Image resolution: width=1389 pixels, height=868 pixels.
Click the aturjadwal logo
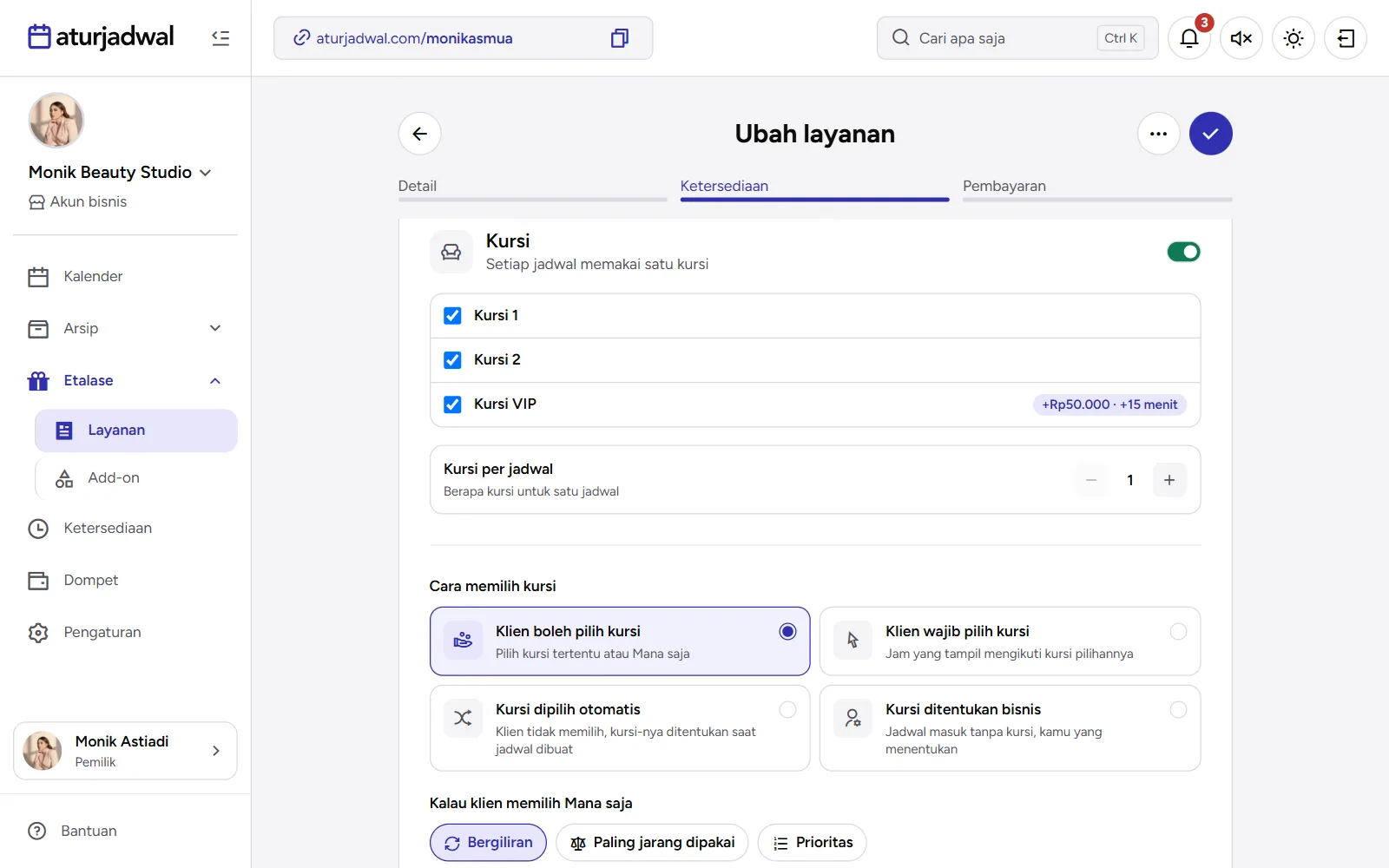coord(101,37)
